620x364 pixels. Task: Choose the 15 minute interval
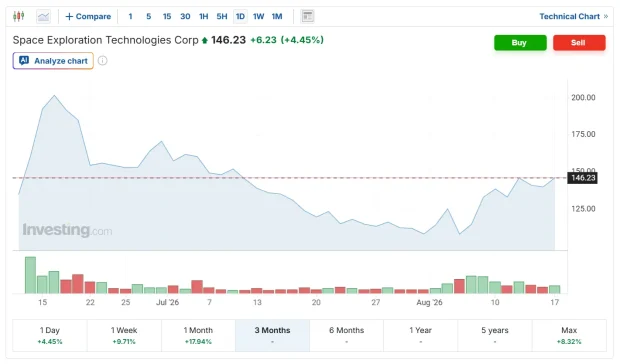[167, 16]
